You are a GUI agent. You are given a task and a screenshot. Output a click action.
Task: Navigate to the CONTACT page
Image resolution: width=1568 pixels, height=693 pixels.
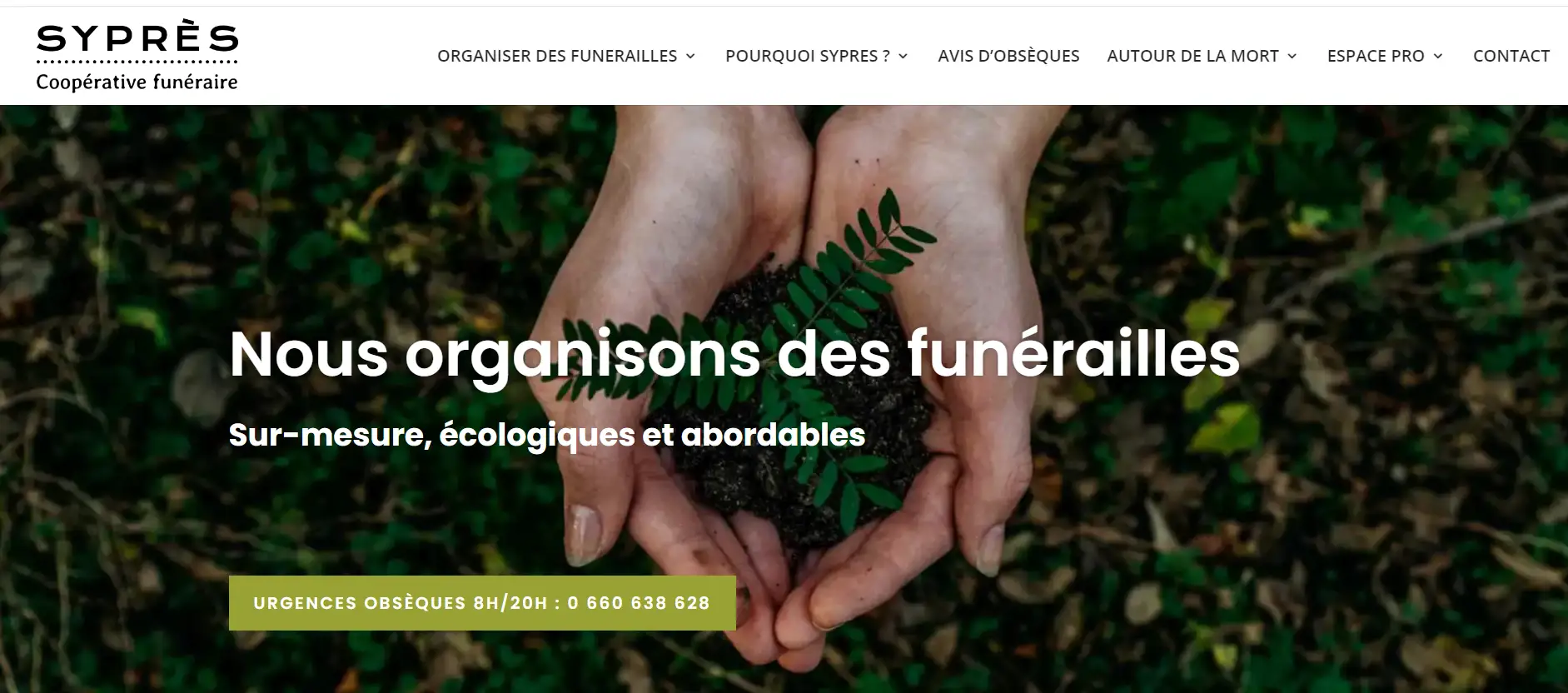(1511, 56)
